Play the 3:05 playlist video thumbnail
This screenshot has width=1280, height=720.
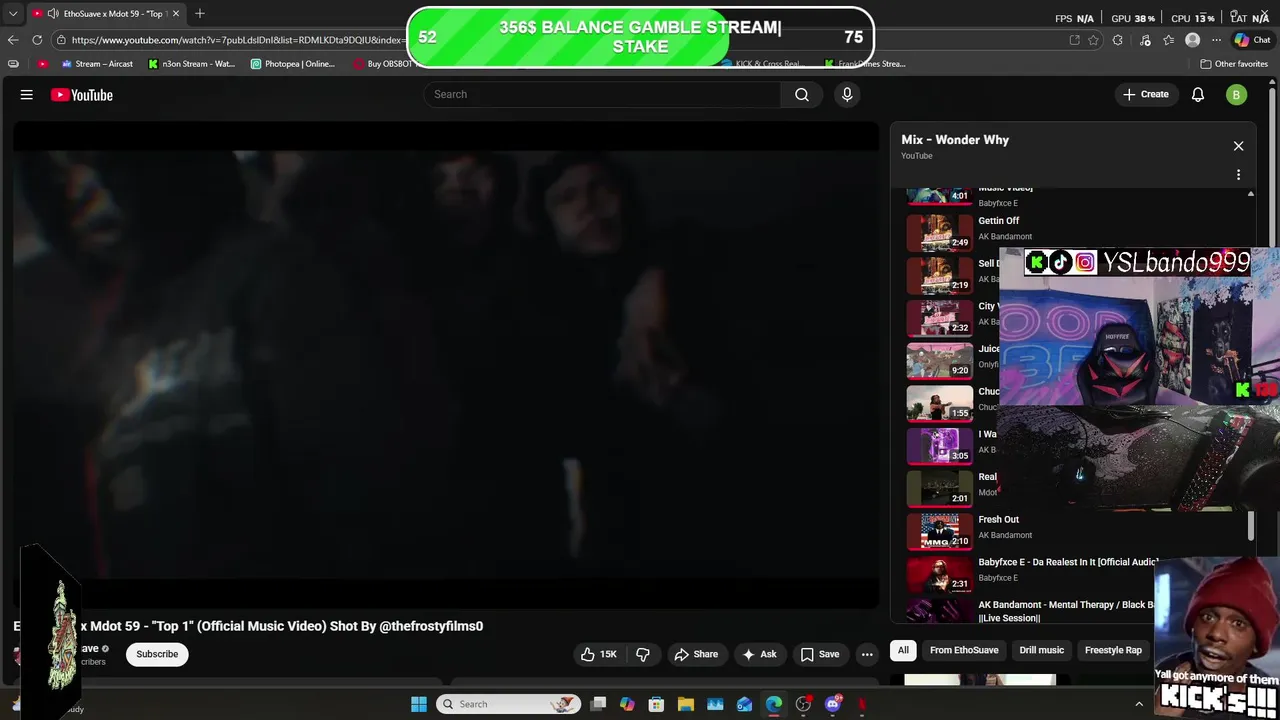[x=939, y=446]
